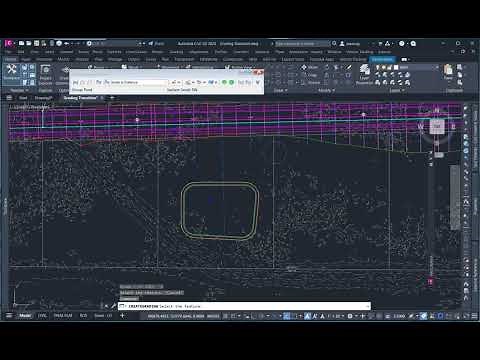This screenshot has height=360, width=480.
Task: Click the plus to add new drawing tab
Action: [x=112, y=98]
